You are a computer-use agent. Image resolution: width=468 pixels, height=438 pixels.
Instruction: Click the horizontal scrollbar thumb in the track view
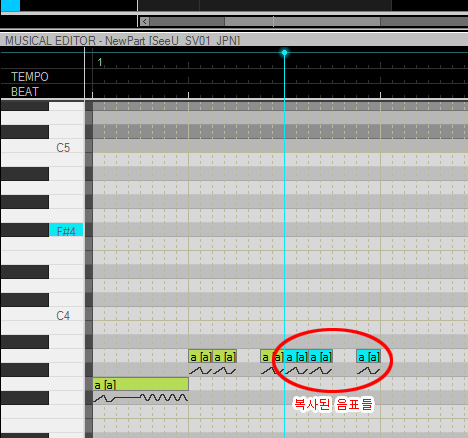click(x=302, y=22)
